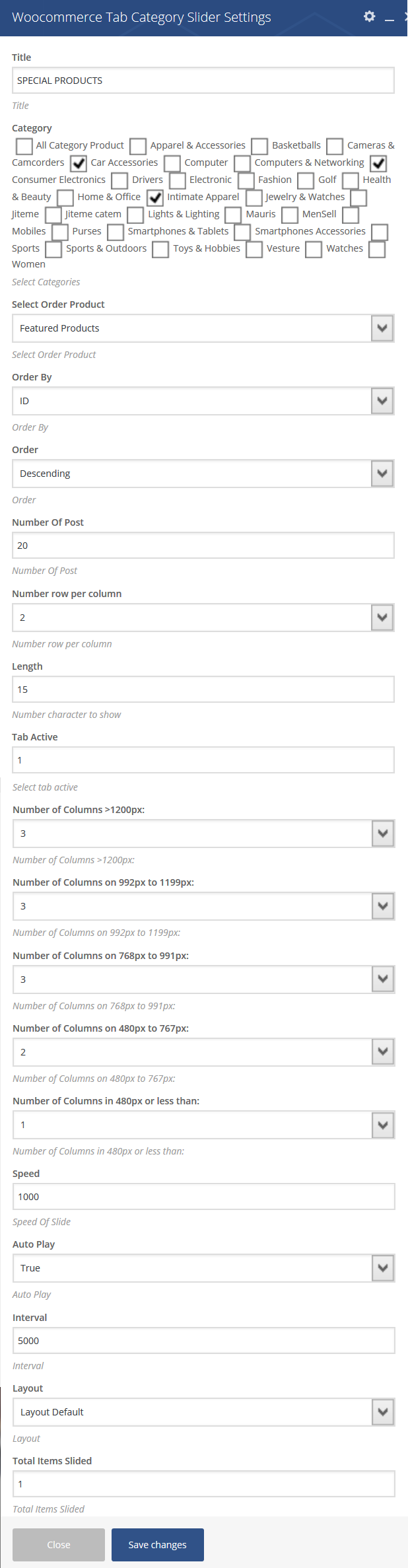Focus the Title field with SPECIAL PRODUCTS

tap(203, 81)
